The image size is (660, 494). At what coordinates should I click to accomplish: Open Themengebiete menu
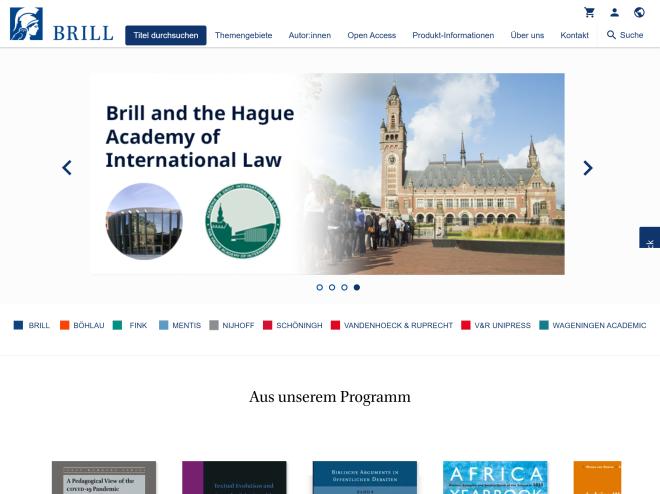pos(243,35)
